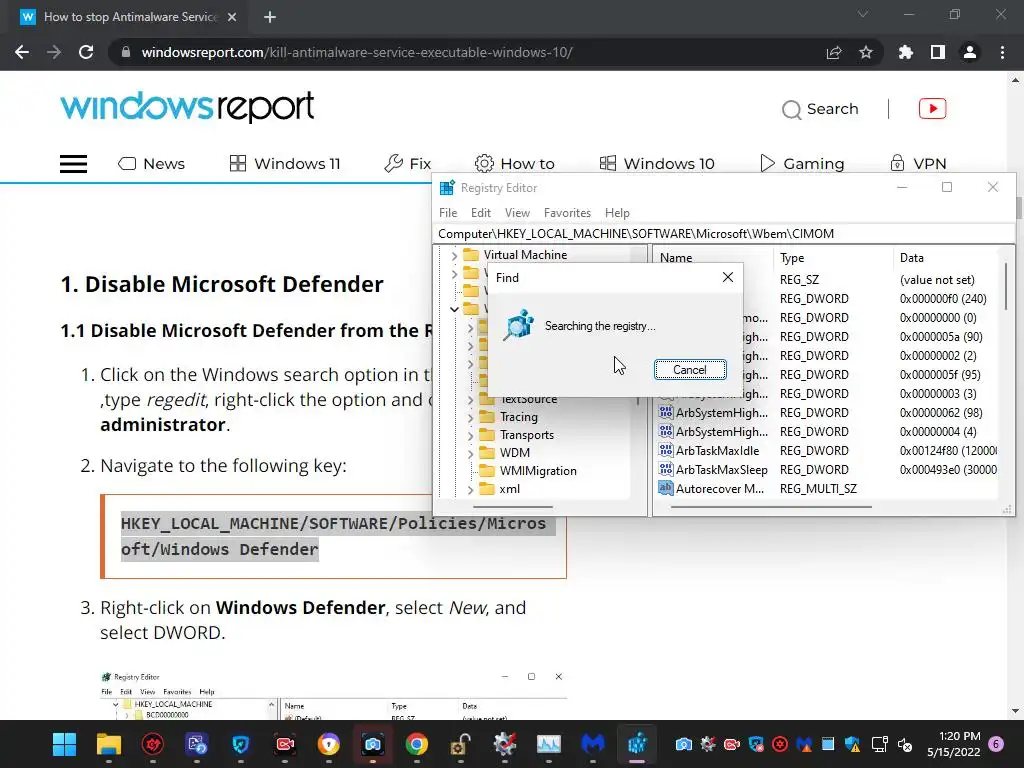Open the notification count badge
1024x768 pixels.
point(996,744)
